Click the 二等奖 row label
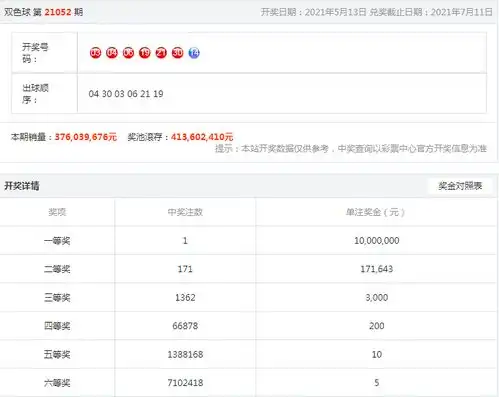 (57, 269)
